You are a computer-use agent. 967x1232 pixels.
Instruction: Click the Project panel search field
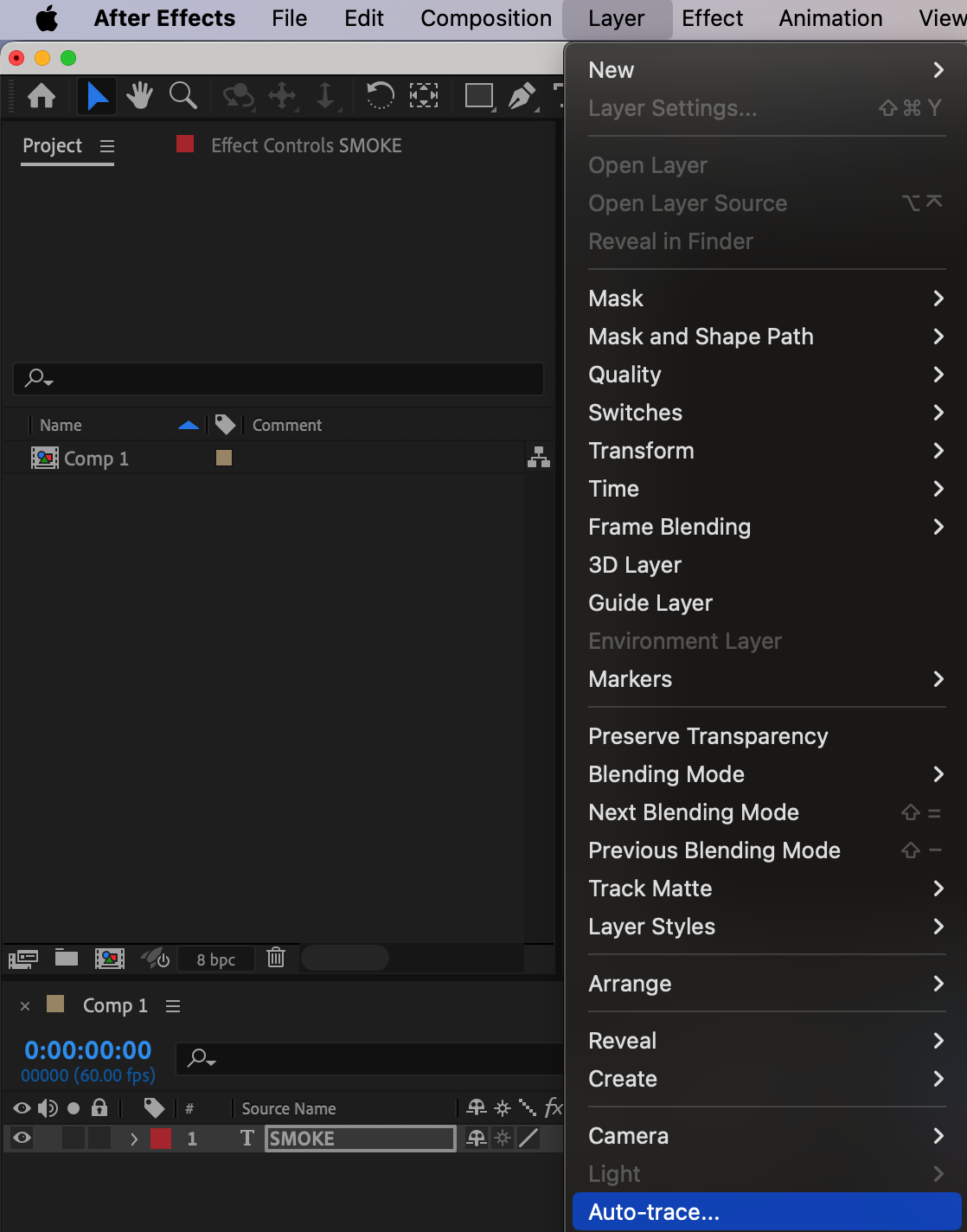[279, 378]
